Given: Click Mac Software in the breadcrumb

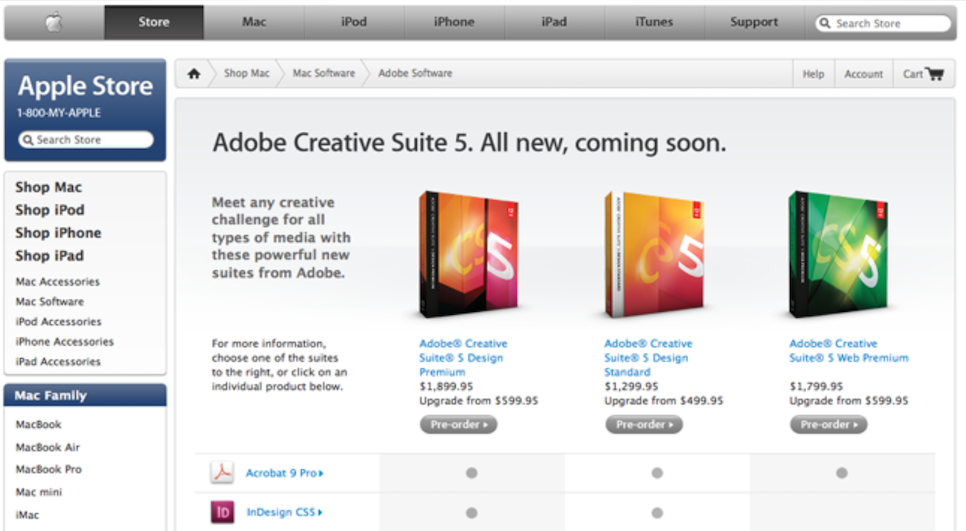Looking at the screenshot, I should pyautogui.click(x=323, y=74).
